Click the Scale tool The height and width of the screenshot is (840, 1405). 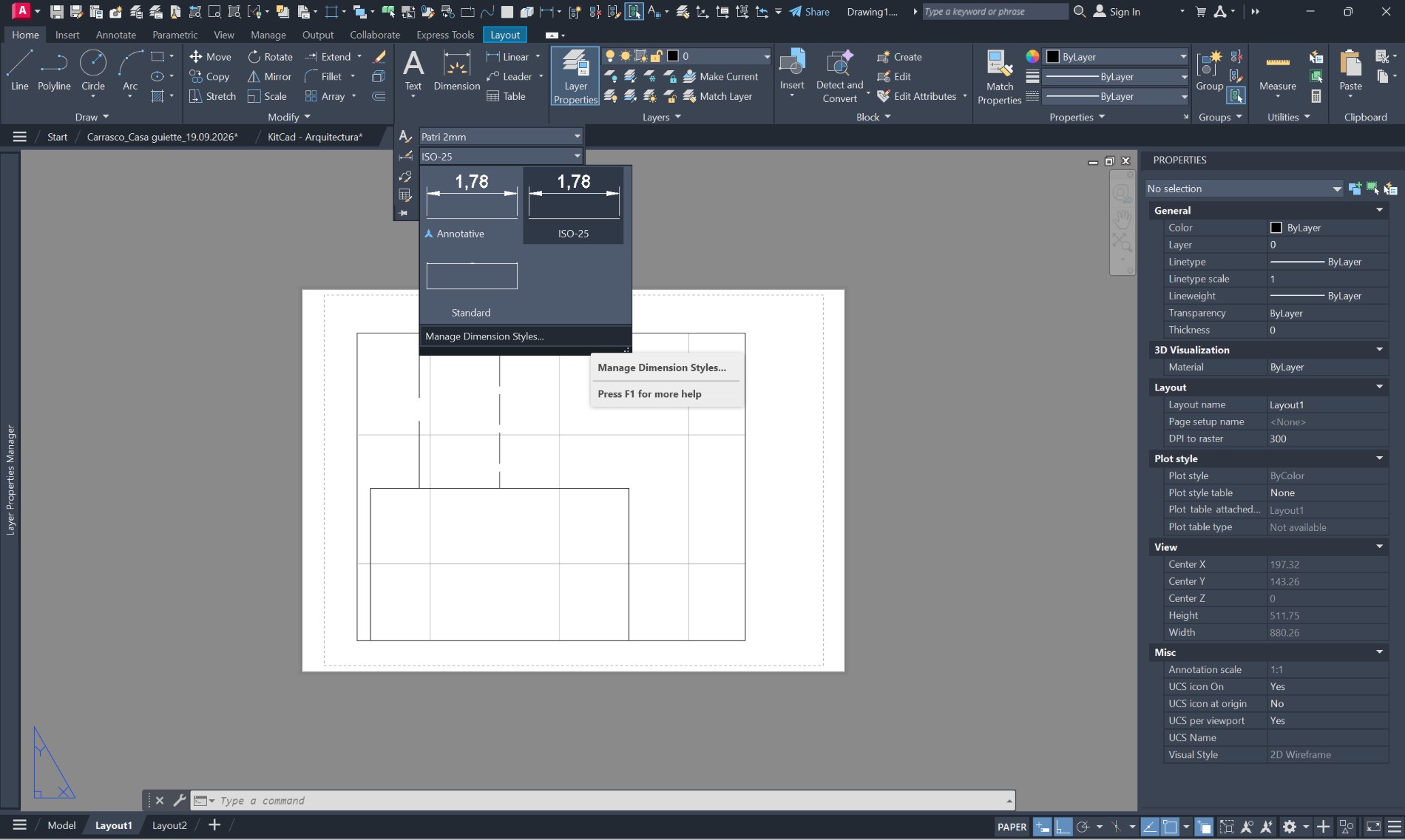[267, 96]
